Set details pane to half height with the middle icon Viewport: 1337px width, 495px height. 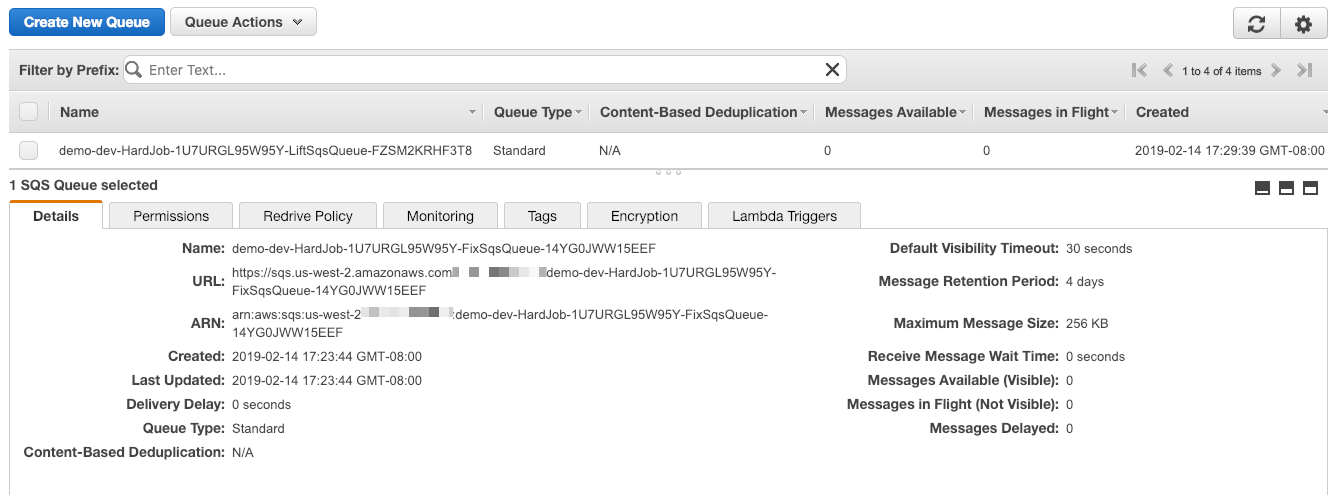[1286, 188]
